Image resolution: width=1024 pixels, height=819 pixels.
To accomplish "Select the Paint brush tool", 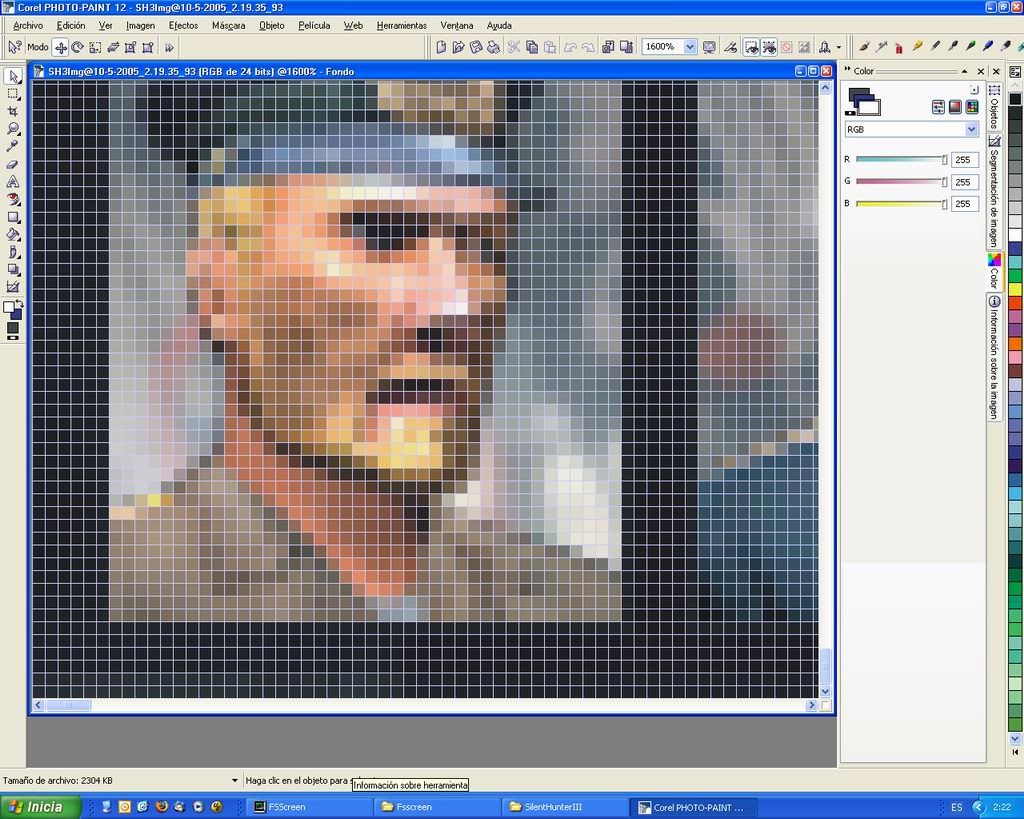I will pyautogui.click(x=13, y=252).
